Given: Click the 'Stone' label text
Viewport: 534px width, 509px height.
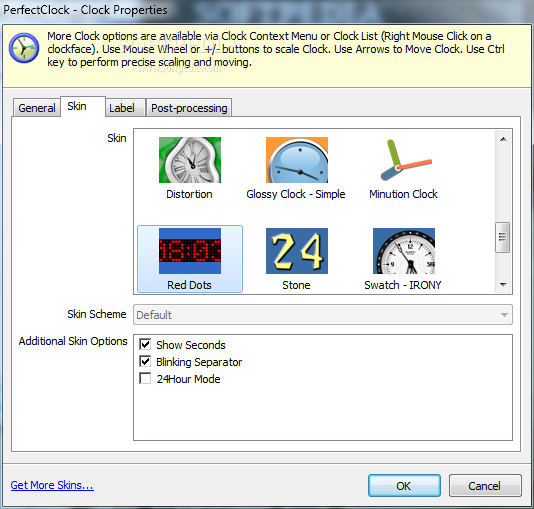Looking at the screenshot, I should pyautogui.click(x=296, y=285).
